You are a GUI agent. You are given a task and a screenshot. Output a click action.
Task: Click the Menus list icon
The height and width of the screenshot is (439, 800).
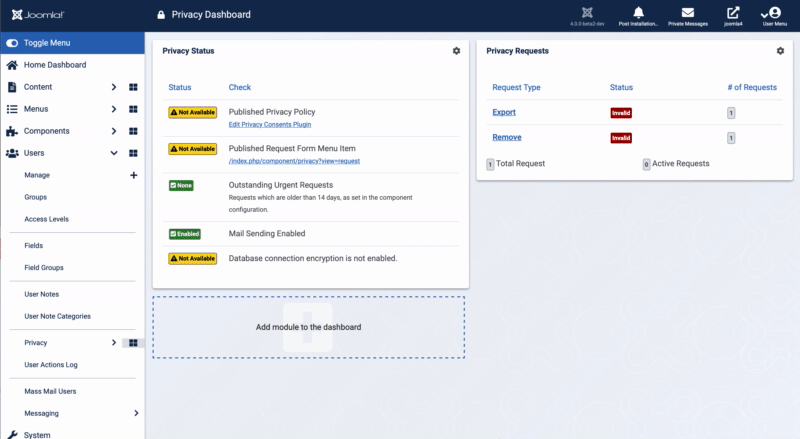pos(12,109)
